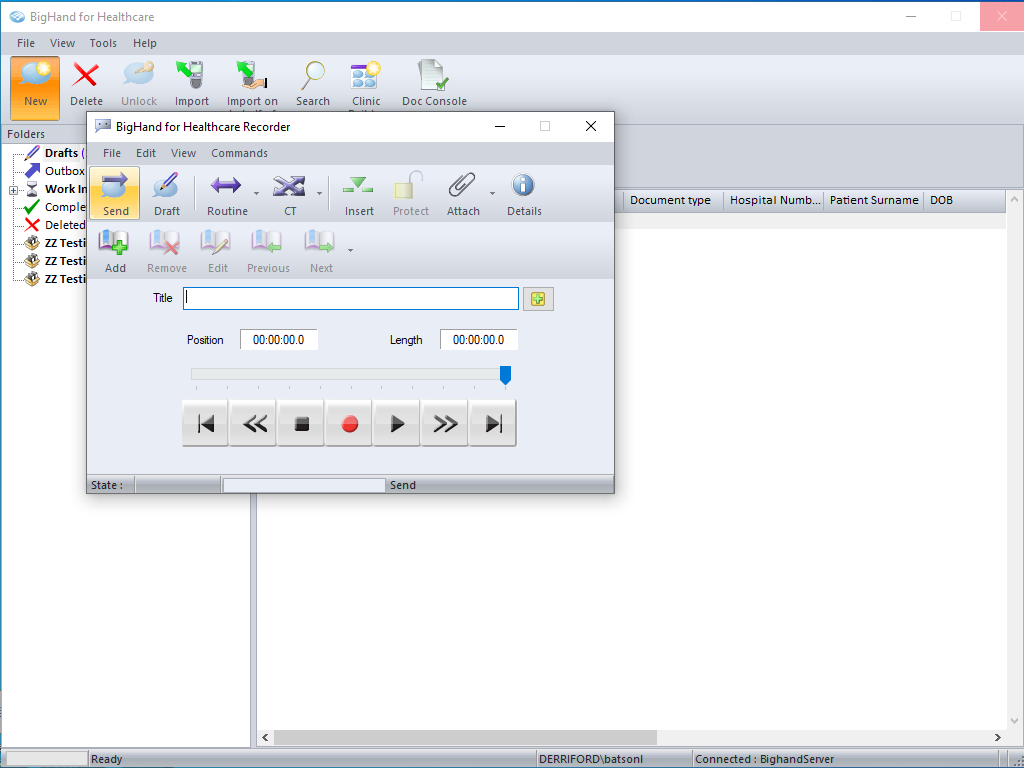Save dictation as Draft in the Recorder

167,193
